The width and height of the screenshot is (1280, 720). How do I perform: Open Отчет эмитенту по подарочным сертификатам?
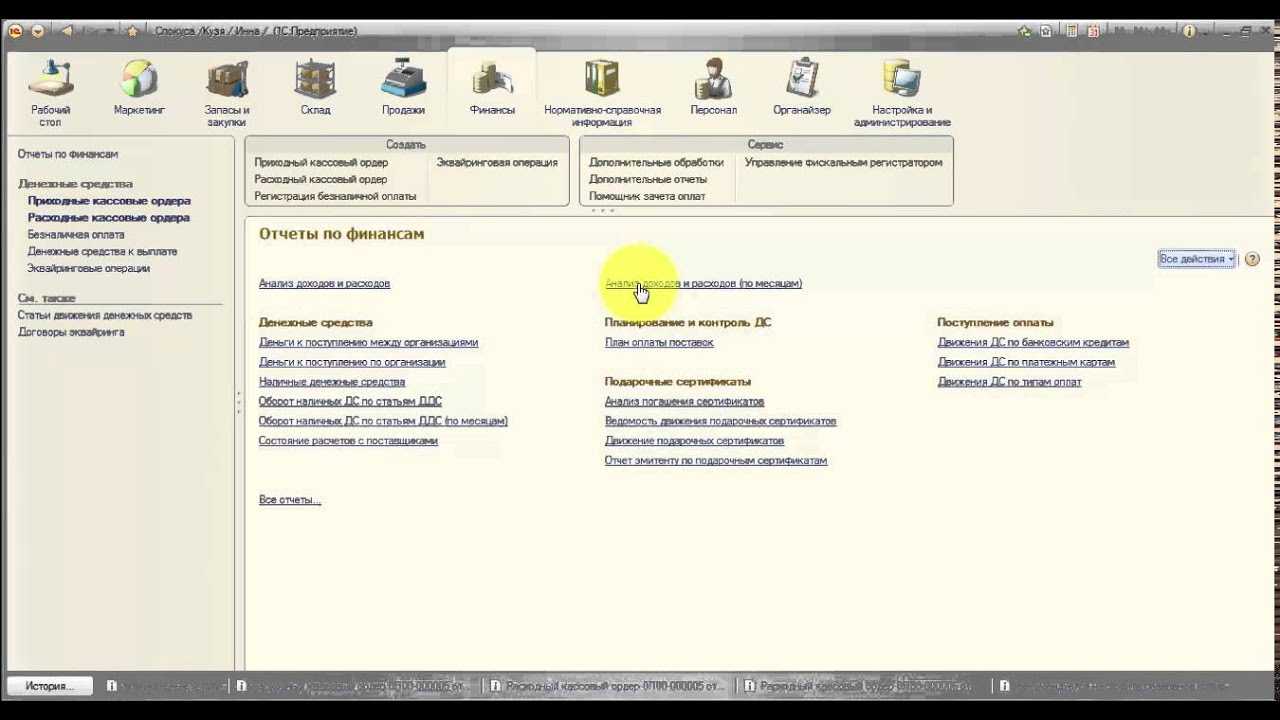(x=716, y=461)
